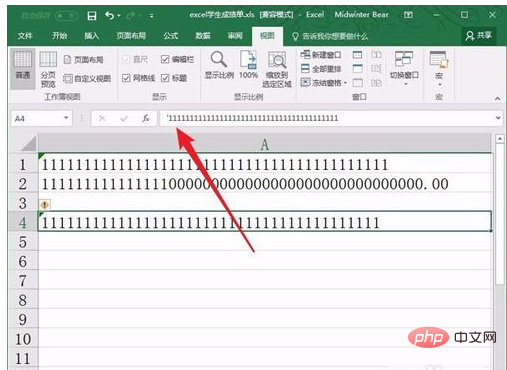Switch to the Formulas (公式) tab
Viewport: 507px width, 370px height.
tap(171, 36)
